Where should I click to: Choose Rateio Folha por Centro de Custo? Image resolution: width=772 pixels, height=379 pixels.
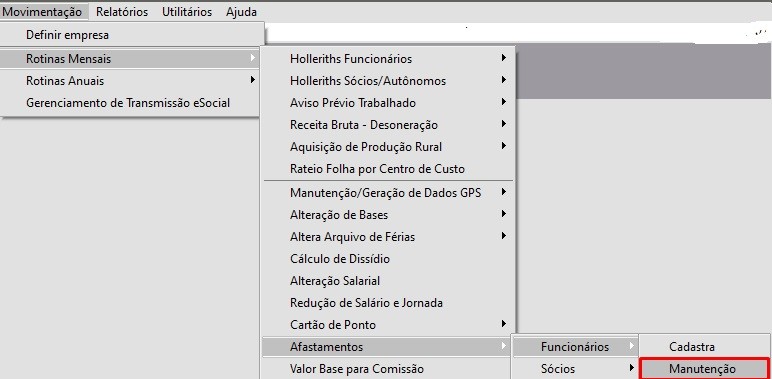click(388, 169)
